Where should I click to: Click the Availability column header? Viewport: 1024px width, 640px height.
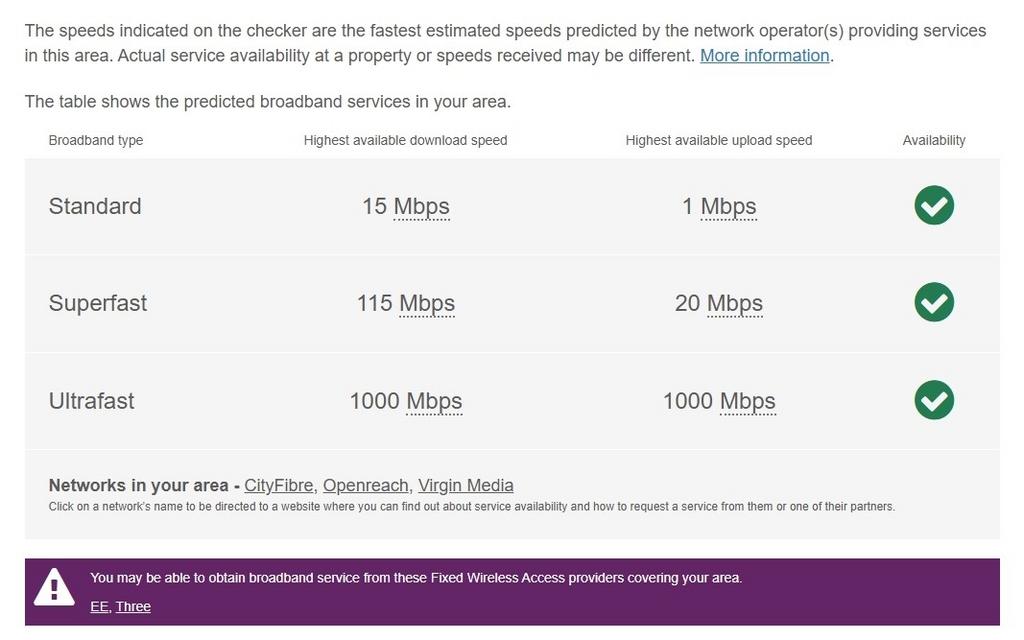coord(933,140)
